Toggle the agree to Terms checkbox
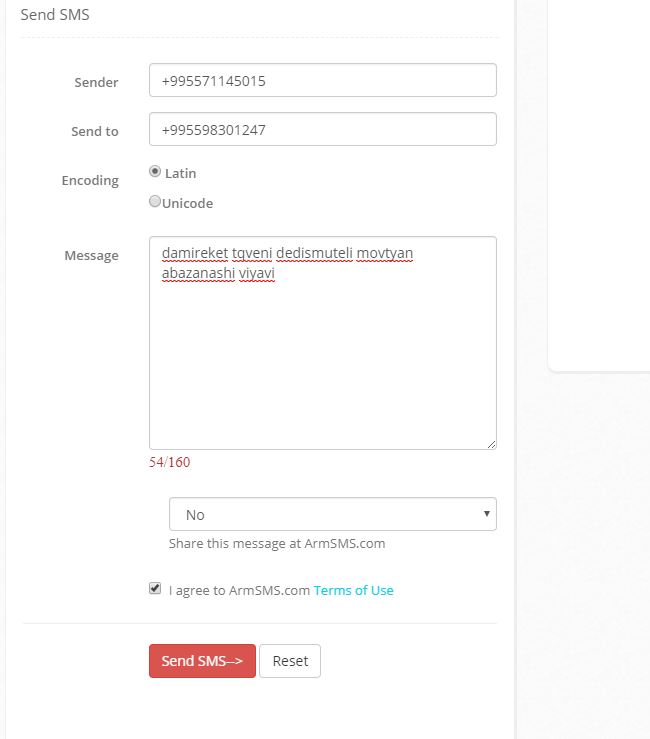Screen dimensions: 650x739 [155, 589]
